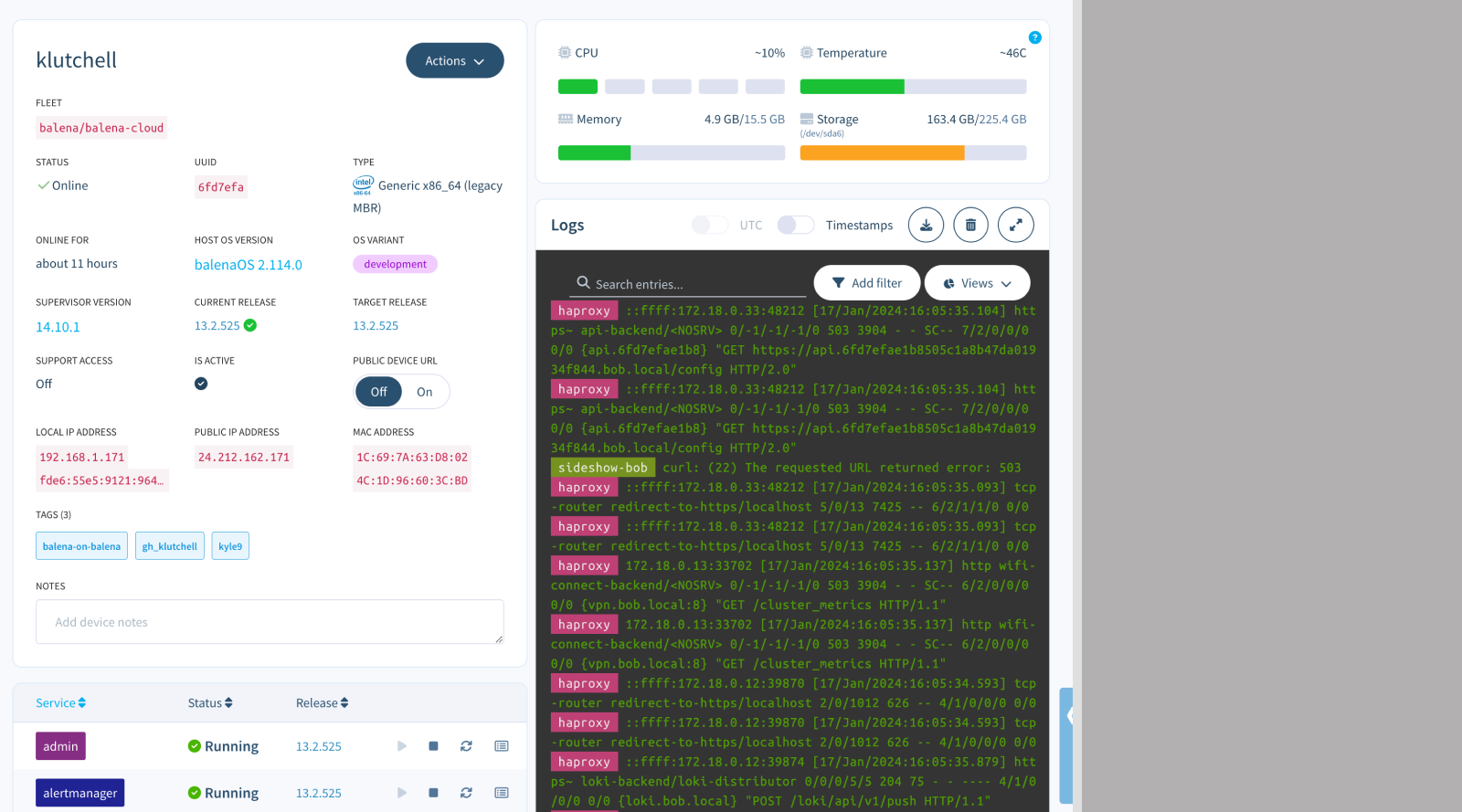Viewport: 1462px width, 812px height.
Task: Click the green current release check icon
Action: (250, 325)
